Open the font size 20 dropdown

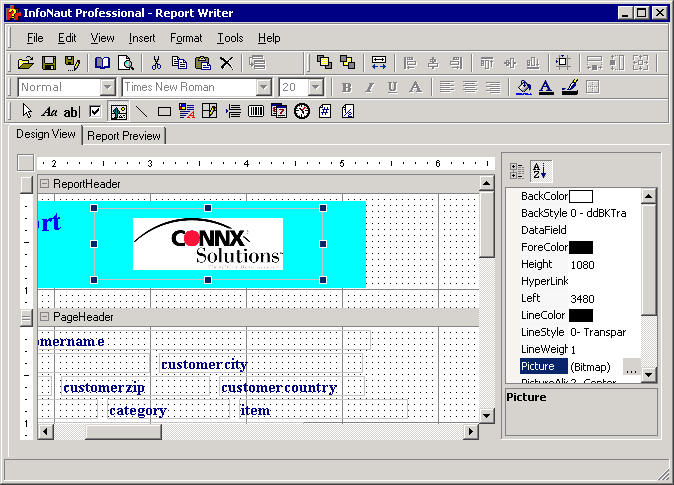316,87
